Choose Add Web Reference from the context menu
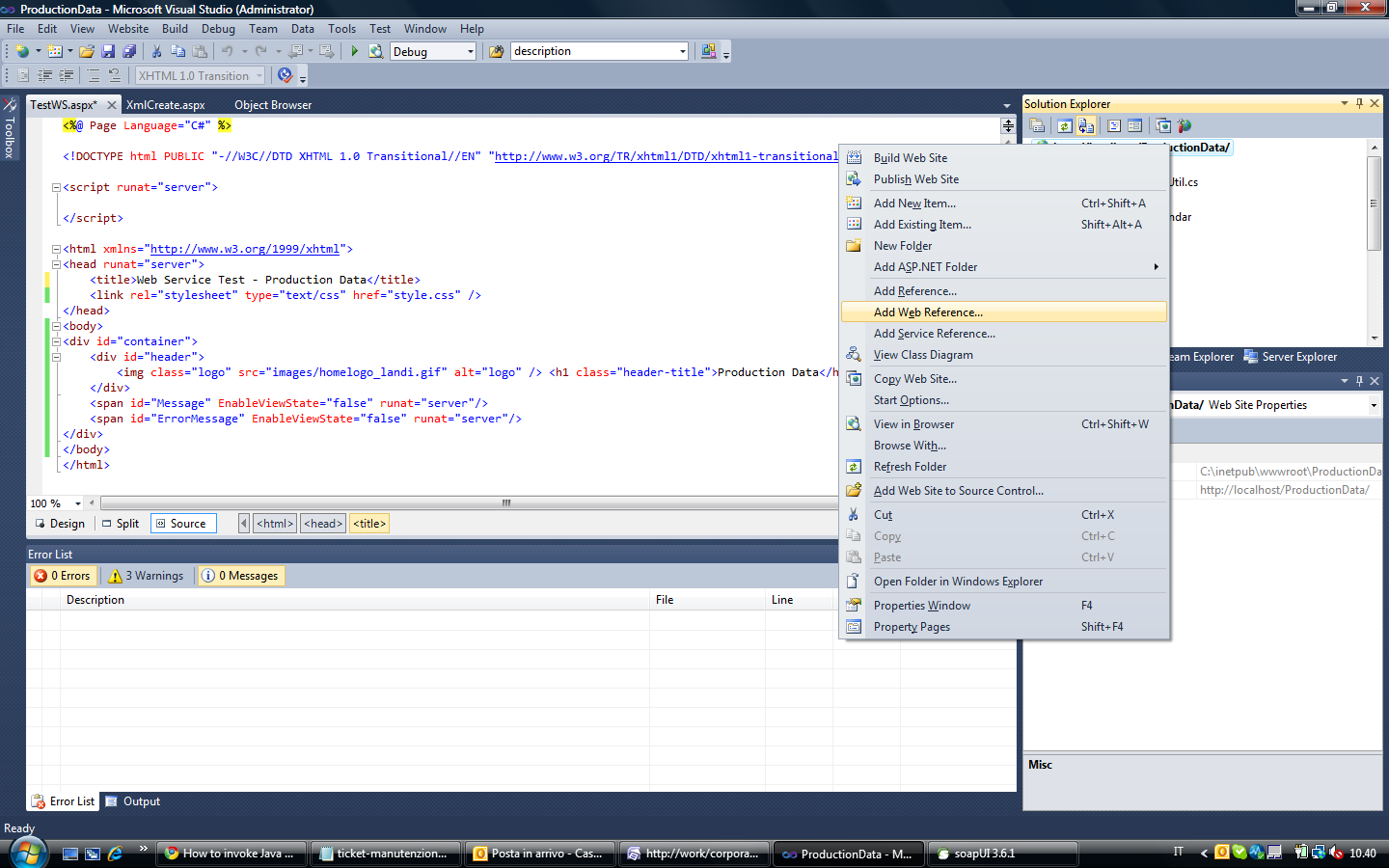Image resolution: width=1389 pixels, height=868 pixels. [x=1004, y=312]
